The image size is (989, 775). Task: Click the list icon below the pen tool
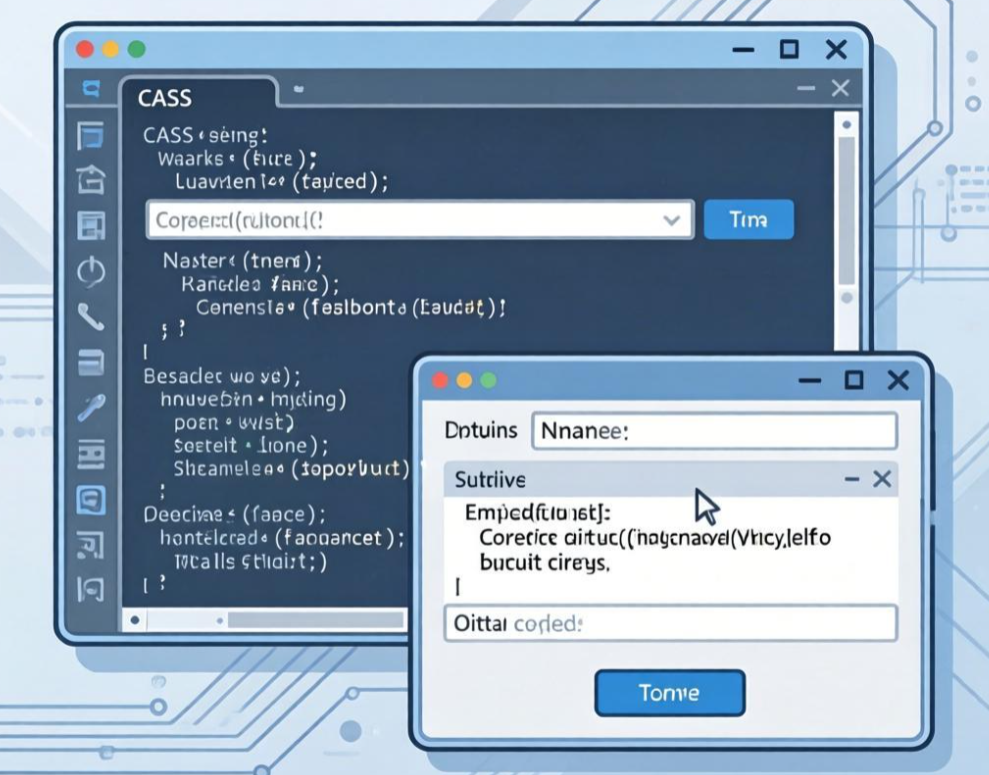[x=92, y=453]
